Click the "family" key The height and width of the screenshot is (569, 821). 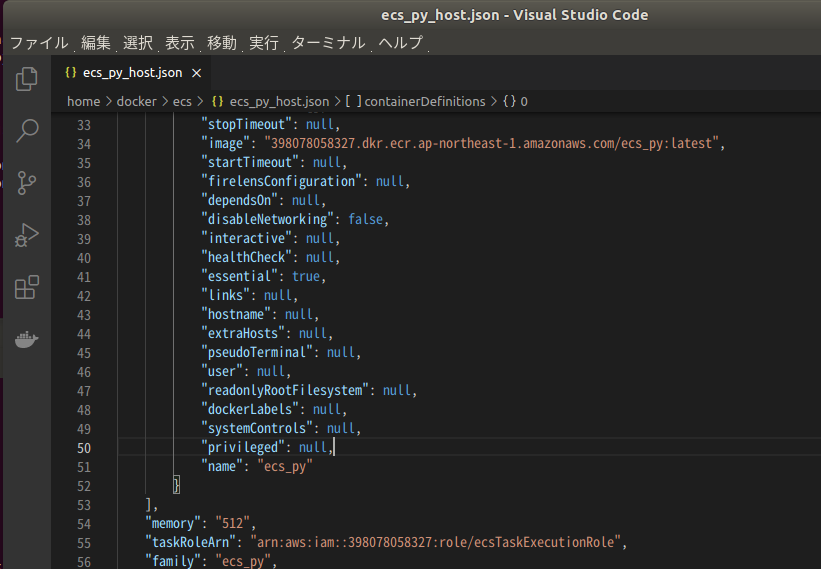[173, 561]
